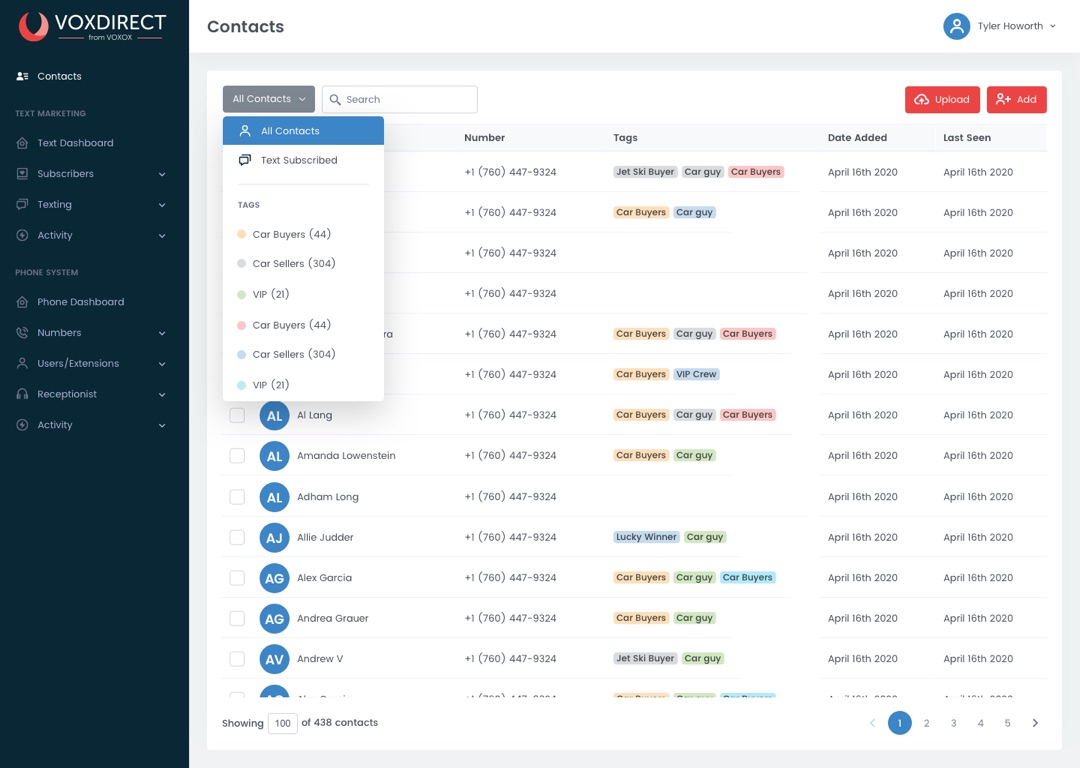Image resolution: width=1080 pixels, height=768 pixels.
Task: Click the magnifier icon in search box
Action: [336, 100]
